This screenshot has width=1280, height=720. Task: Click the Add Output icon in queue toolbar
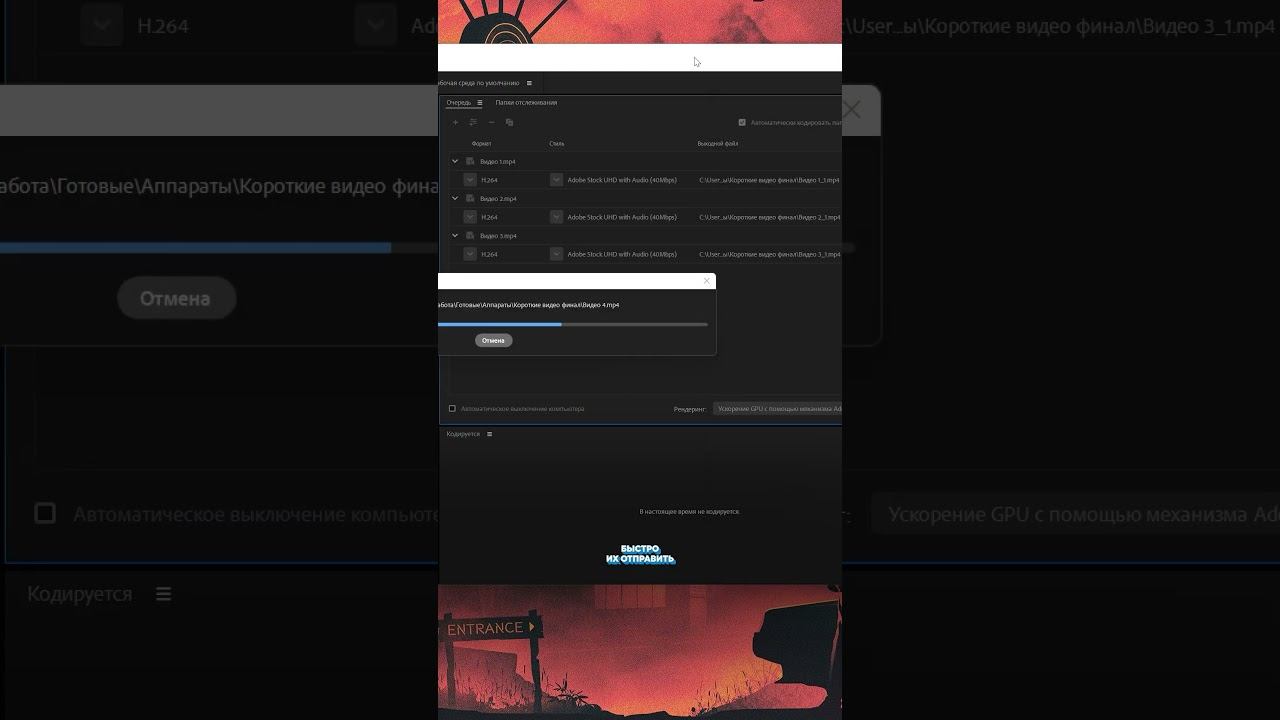[x=473, y=122]
